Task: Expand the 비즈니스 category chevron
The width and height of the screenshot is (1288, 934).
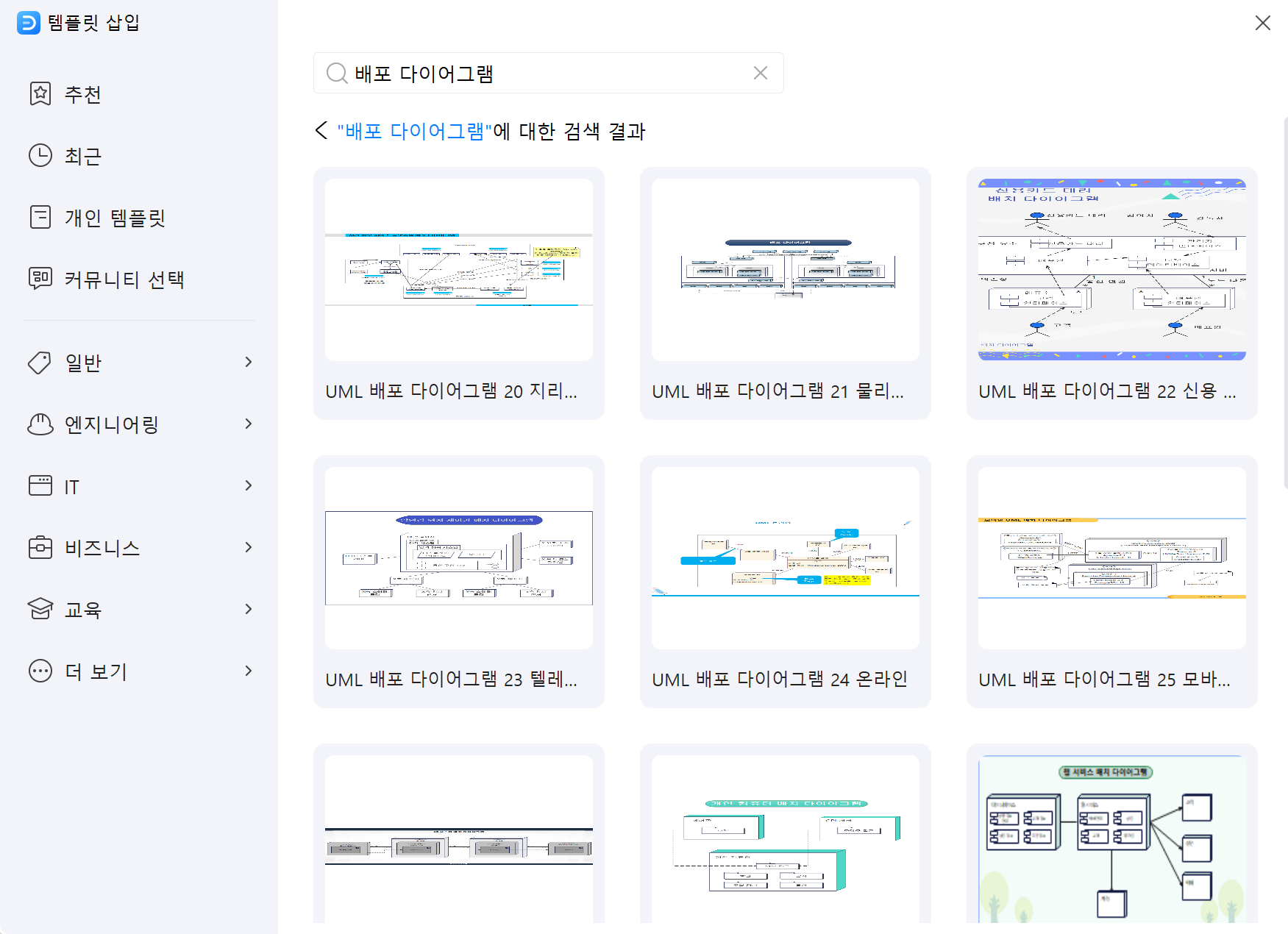Action: point(249,547)
